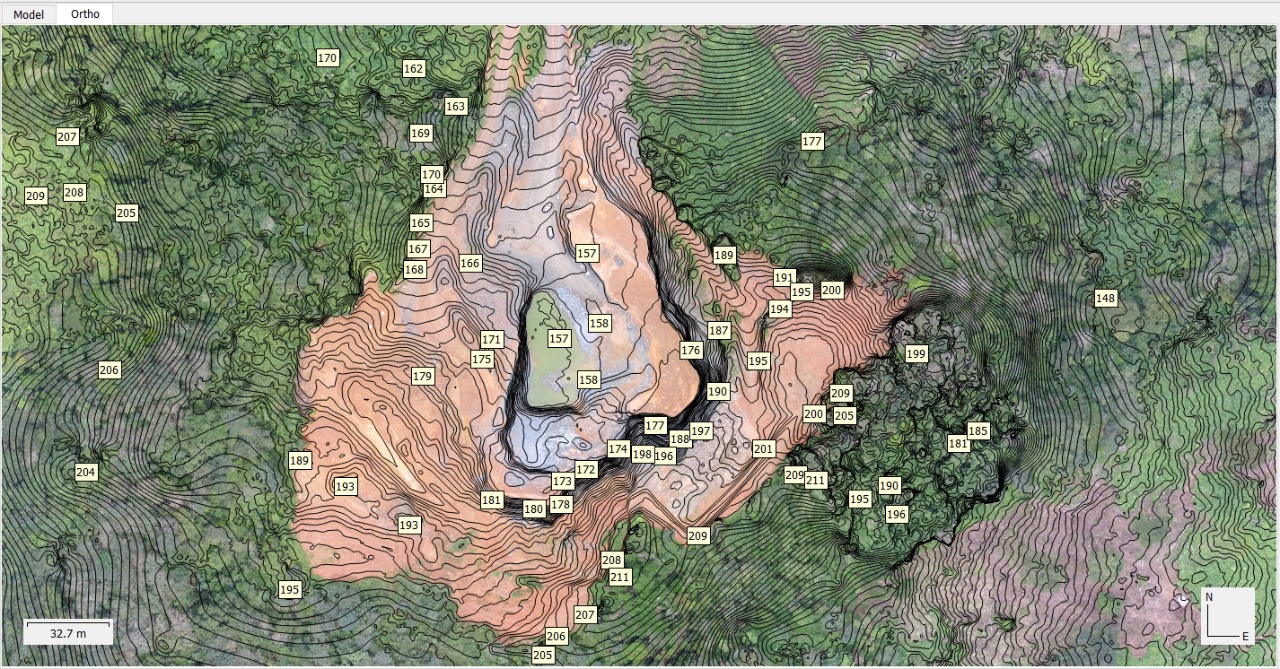Select the 163 elevation label
Screen dimensions: 1280x669
(x=455, y=106)
